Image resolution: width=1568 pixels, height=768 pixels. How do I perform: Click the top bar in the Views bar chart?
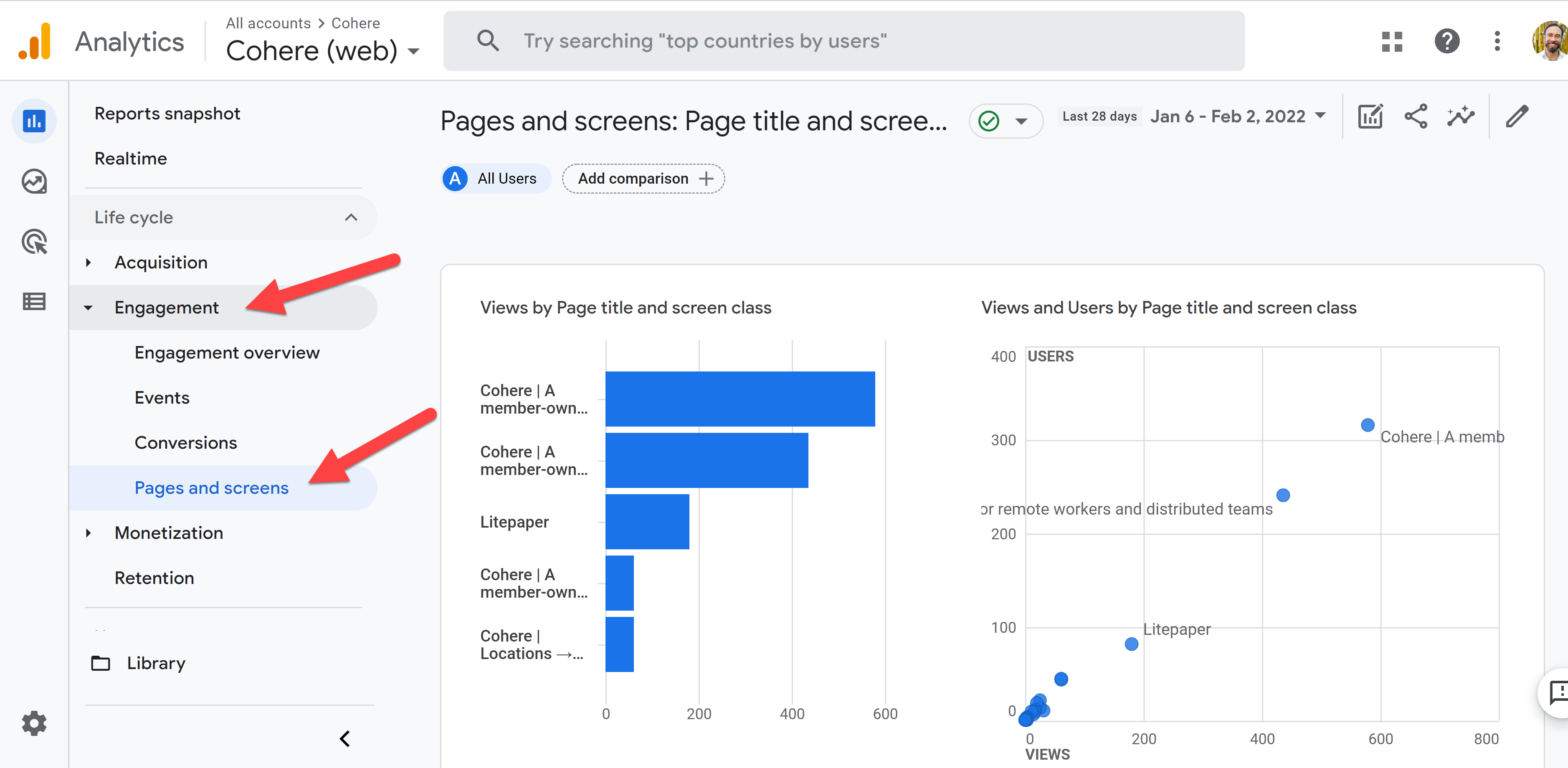[x=740, y=399]
